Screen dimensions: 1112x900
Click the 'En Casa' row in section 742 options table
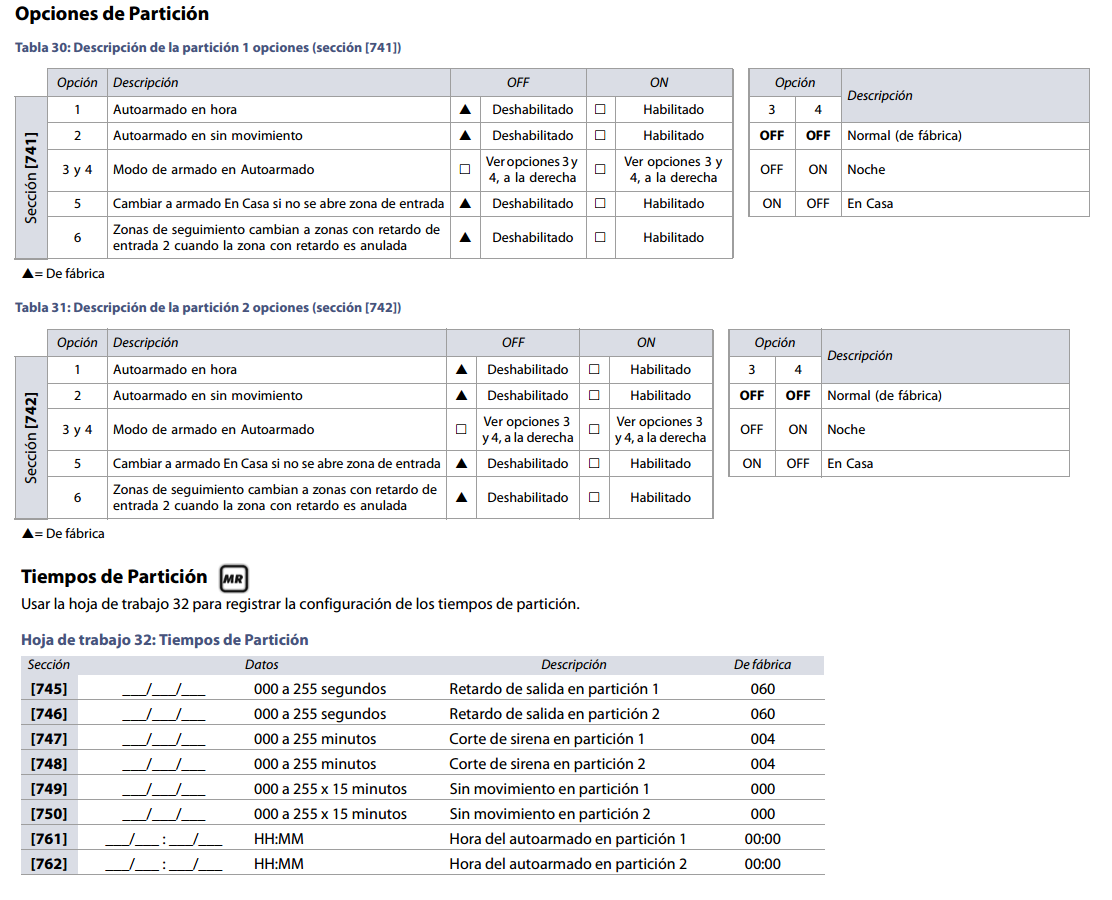(x=898, y=463)
